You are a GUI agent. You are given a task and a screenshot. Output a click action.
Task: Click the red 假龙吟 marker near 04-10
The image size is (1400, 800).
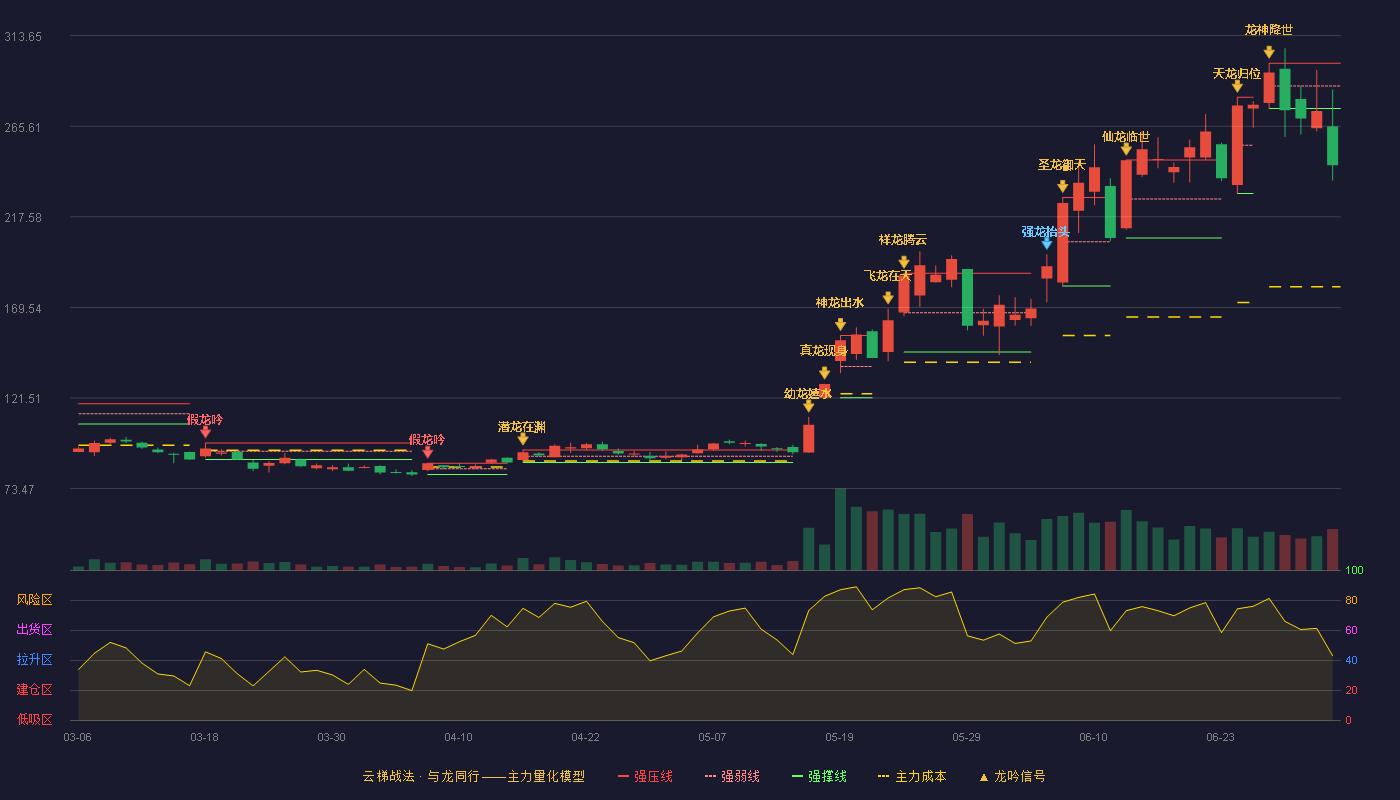(x=427, y=452)
